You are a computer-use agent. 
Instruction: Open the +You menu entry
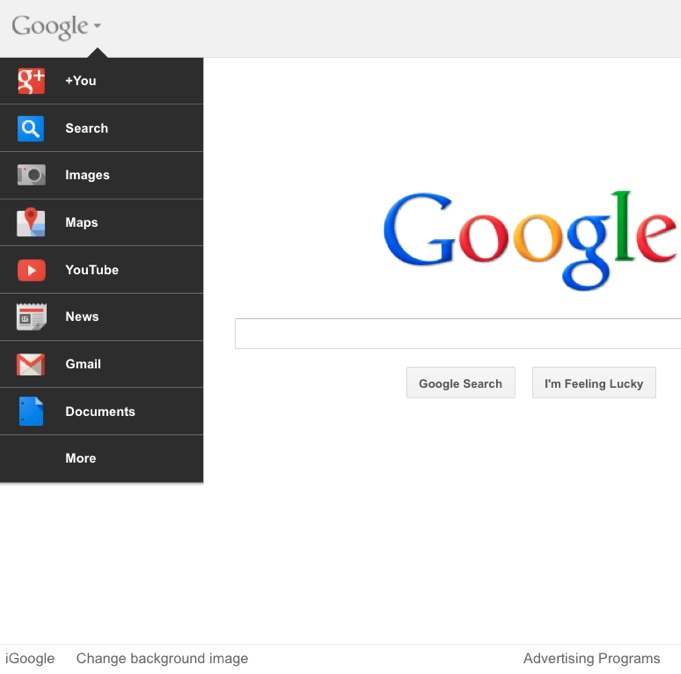pyautogui.click(x=101, y=81)
